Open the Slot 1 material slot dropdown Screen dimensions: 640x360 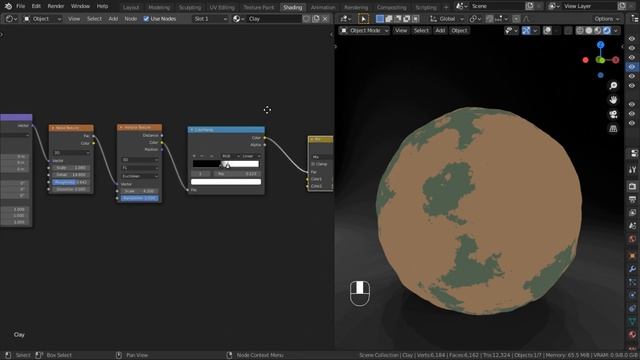pyautogui.click(x=210, y=19)
